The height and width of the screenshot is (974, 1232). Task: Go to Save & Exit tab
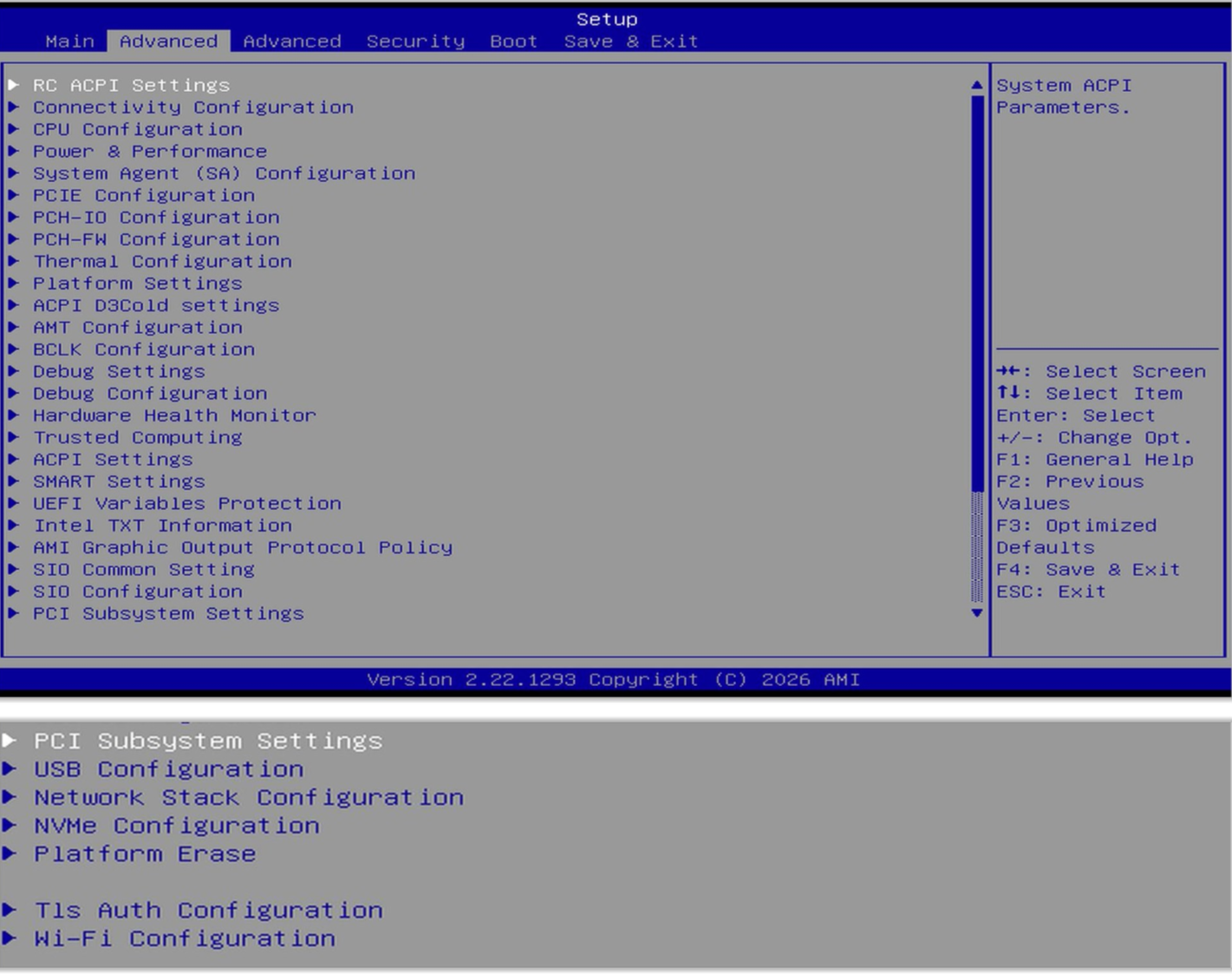[631, 42]
